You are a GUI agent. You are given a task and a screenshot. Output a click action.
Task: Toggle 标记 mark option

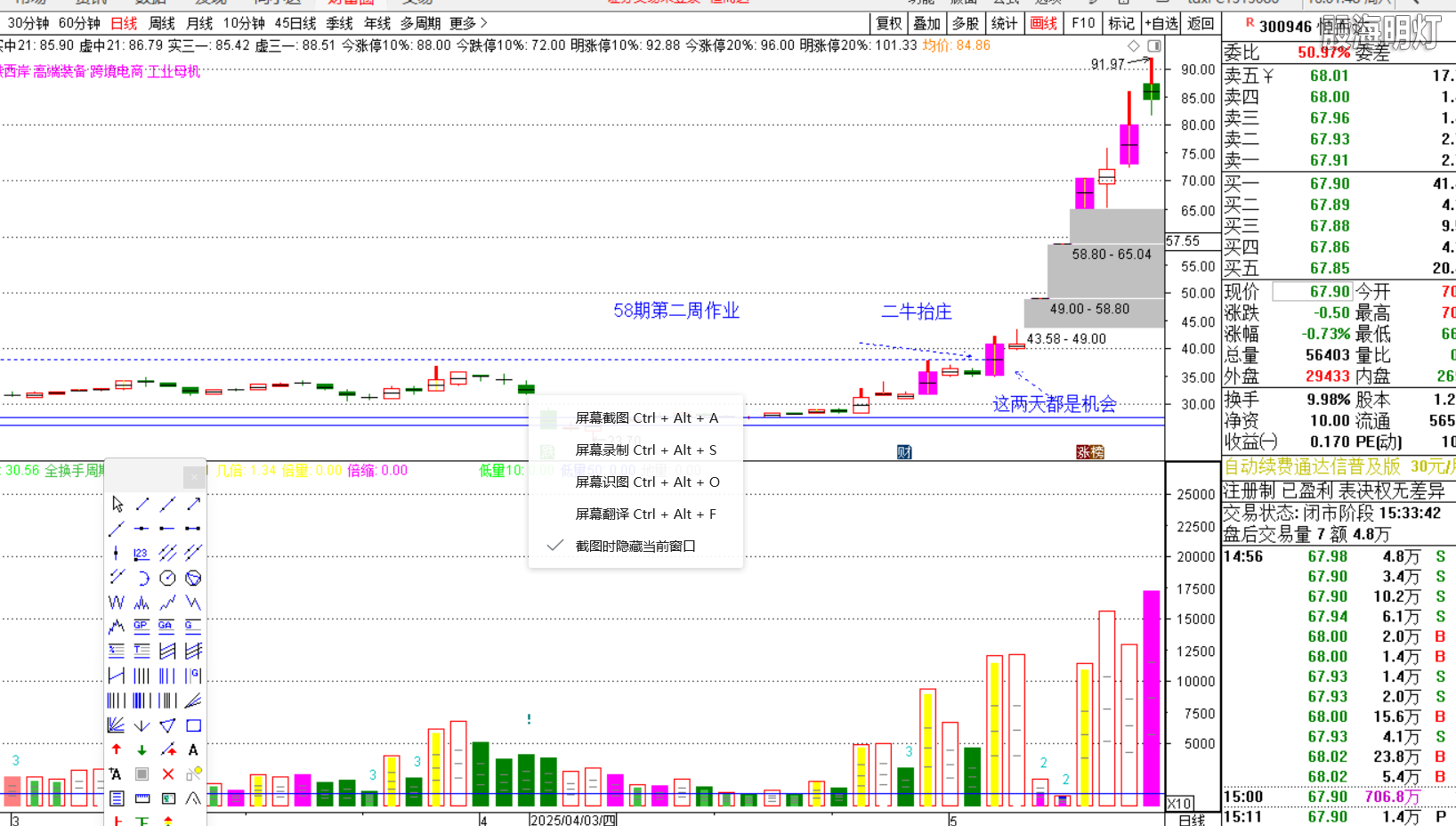tap(1121, 23)
